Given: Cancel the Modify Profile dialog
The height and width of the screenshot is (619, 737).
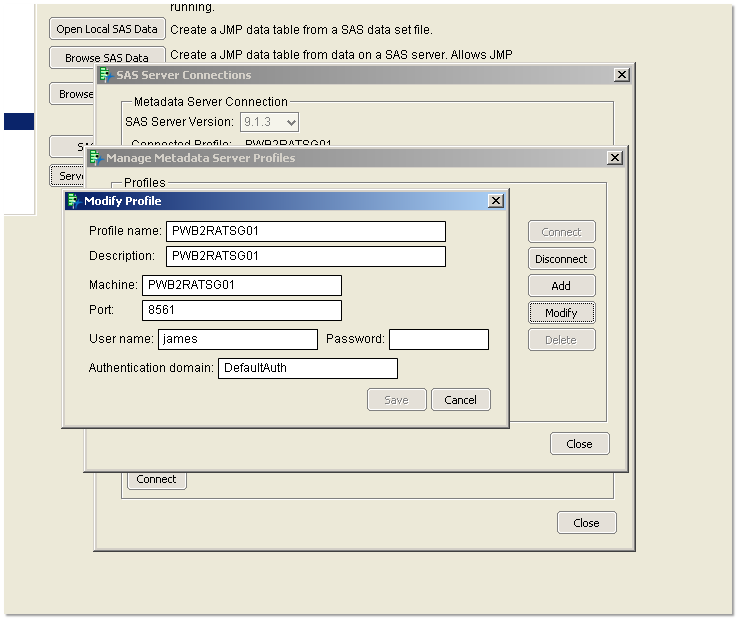Looking at the screenshot, I should pos(461,400).
